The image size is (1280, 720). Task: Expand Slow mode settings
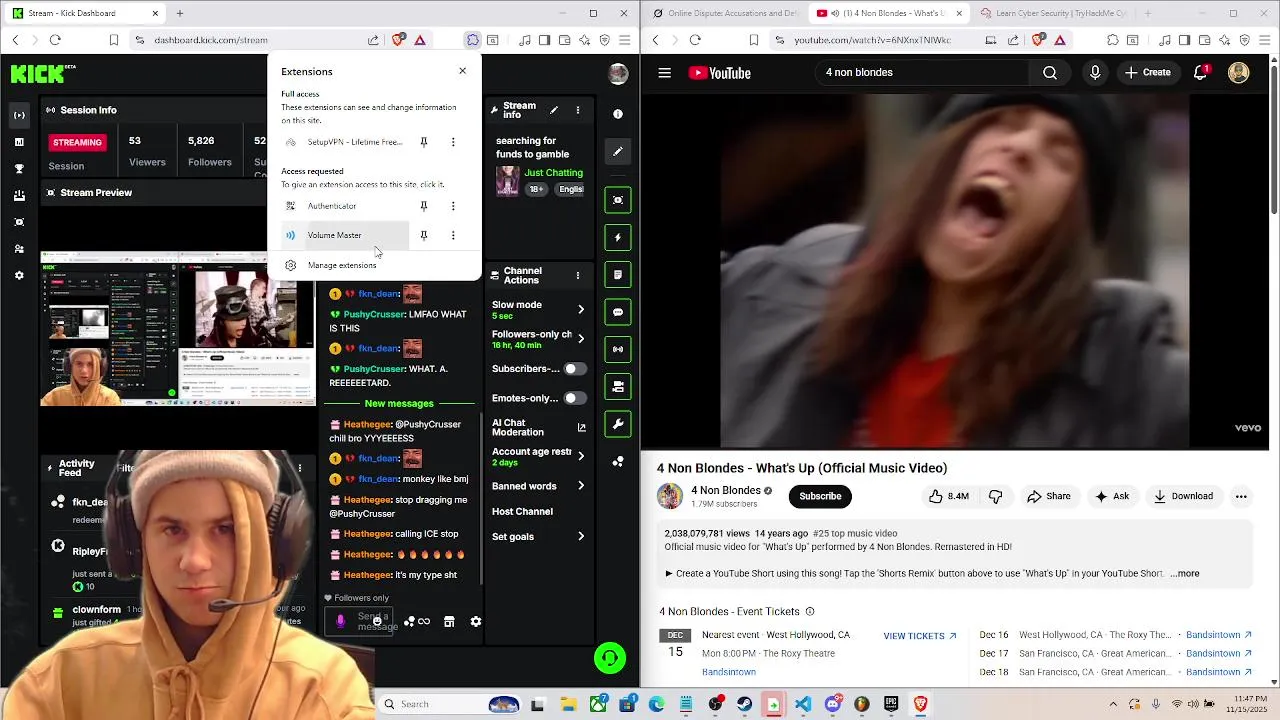click(x=581, y=309)
